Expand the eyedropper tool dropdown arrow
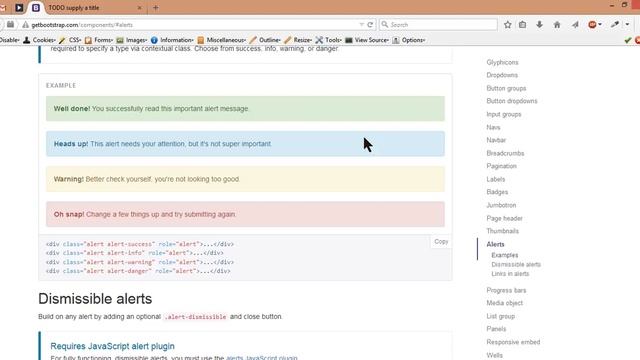This screenshot has height=360, width=640. pyautogui.click(x=627, y=24)
